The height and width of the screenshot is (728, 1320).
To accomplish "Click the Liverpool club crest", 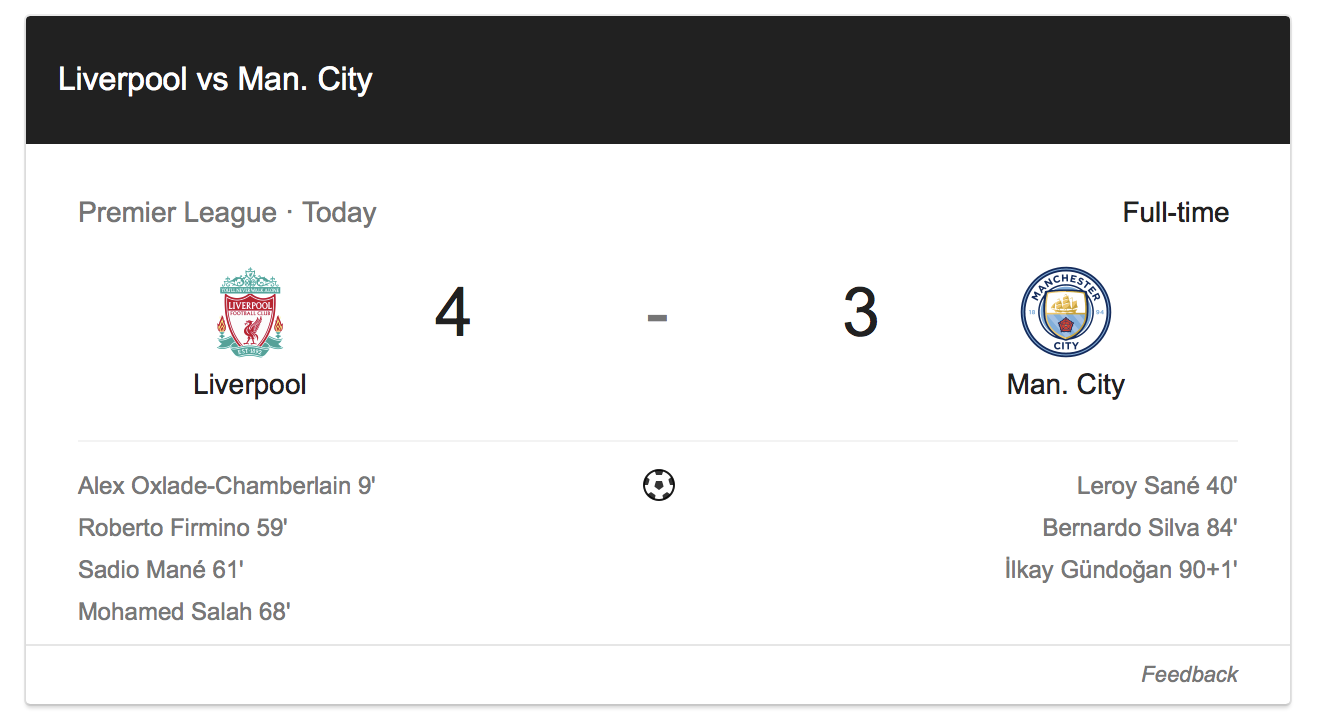I will 250,311.
